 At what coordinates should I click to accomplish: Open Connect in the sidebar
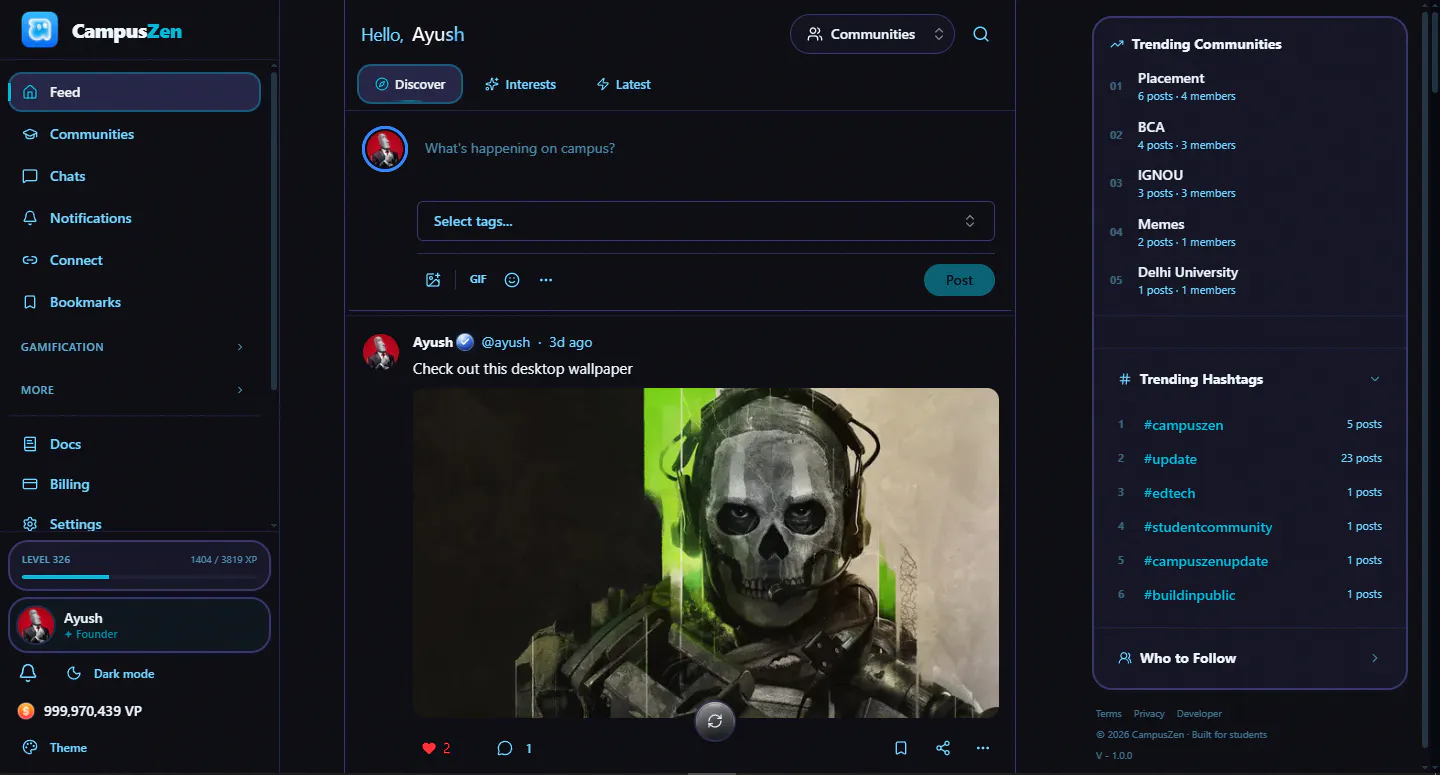(x=134, y=260)
